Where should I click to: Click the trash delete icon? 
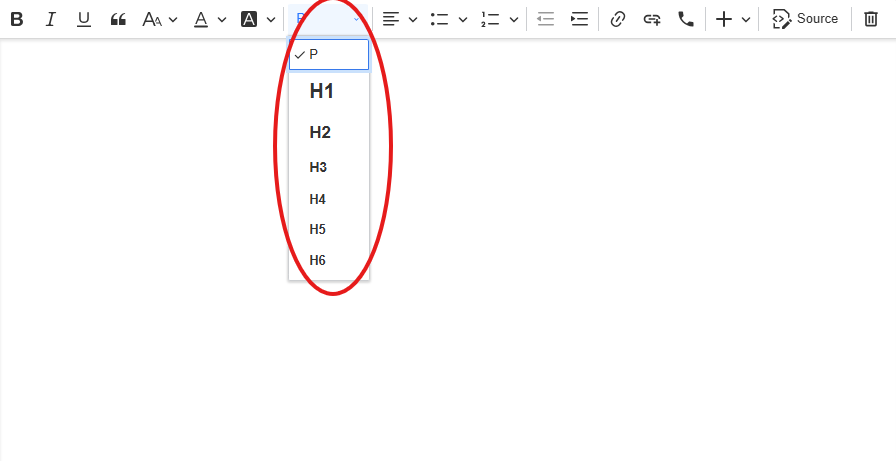tap(871, 19)
